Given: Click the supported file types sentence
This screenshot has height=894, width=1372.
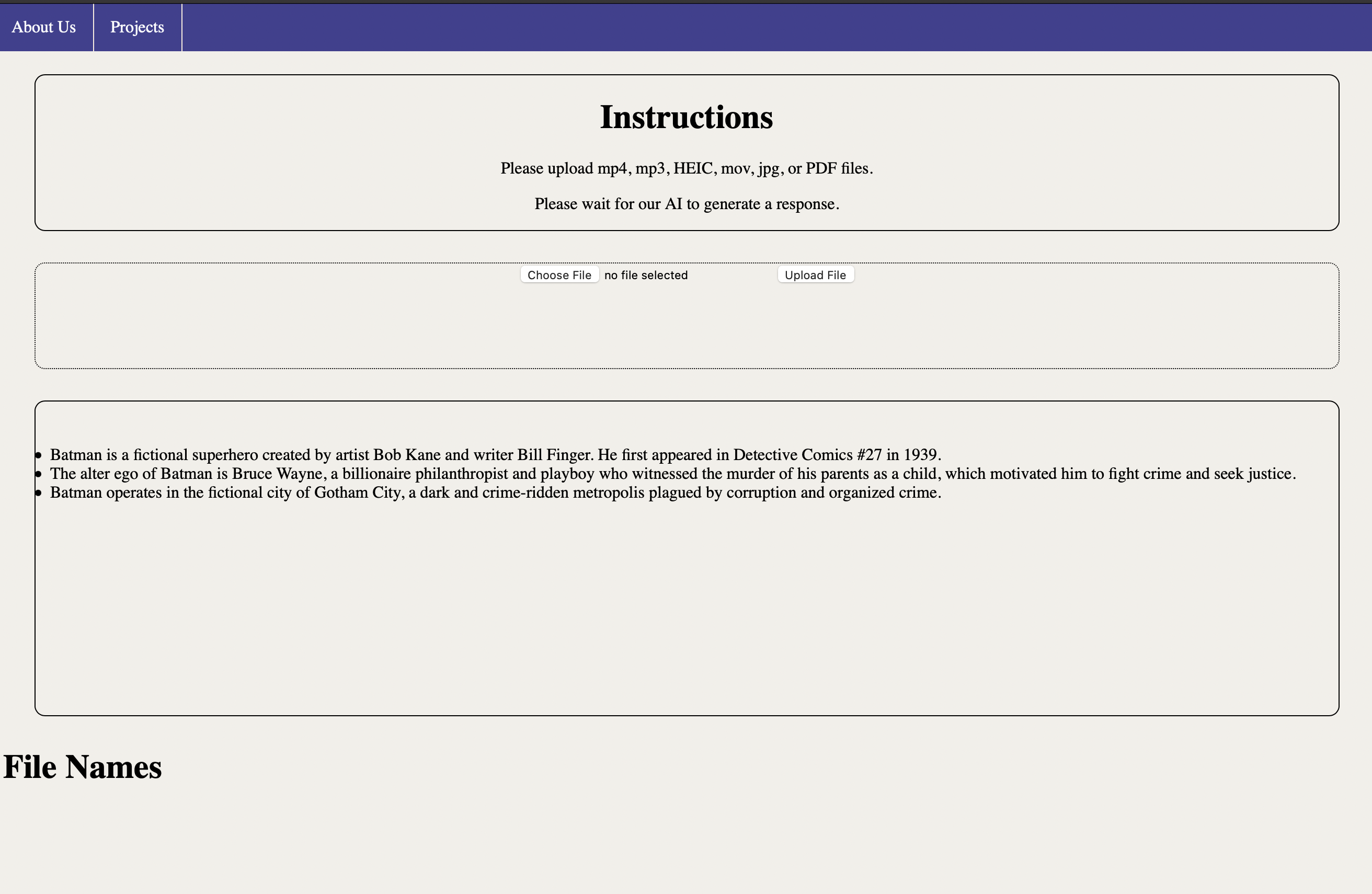Looking at the screenshot, I should [x=686, y=168].
